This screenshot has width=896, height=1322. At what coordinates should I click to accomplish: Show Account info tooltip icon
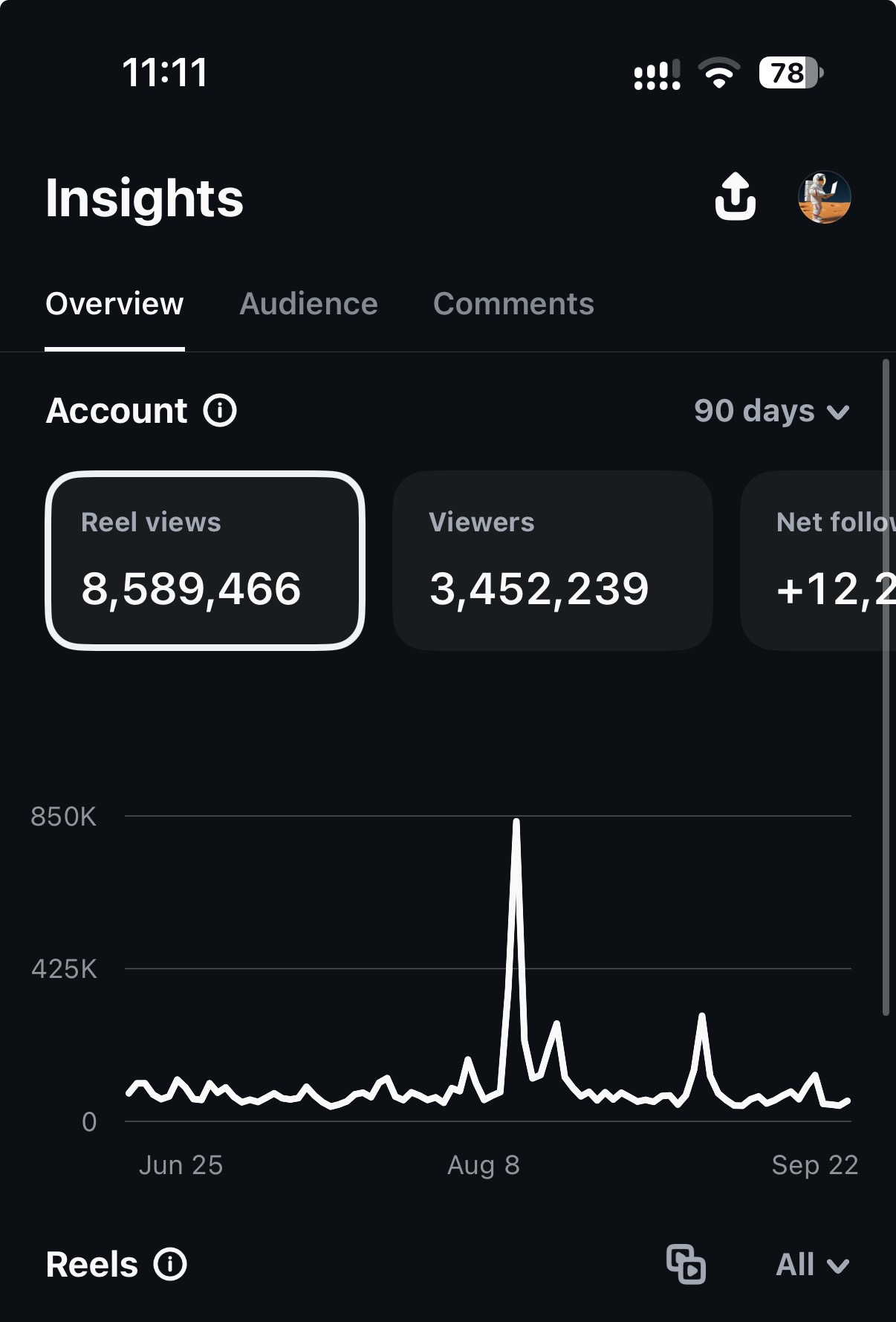pyautogui.click(x=220, y=410)
